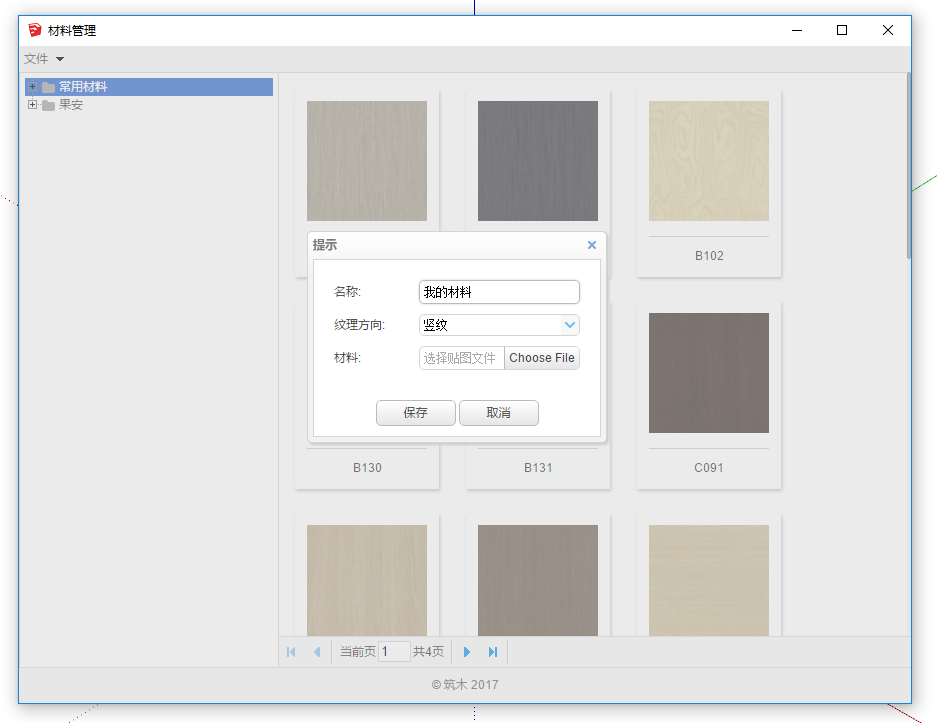Click the 名称 text field

[499, 292]
